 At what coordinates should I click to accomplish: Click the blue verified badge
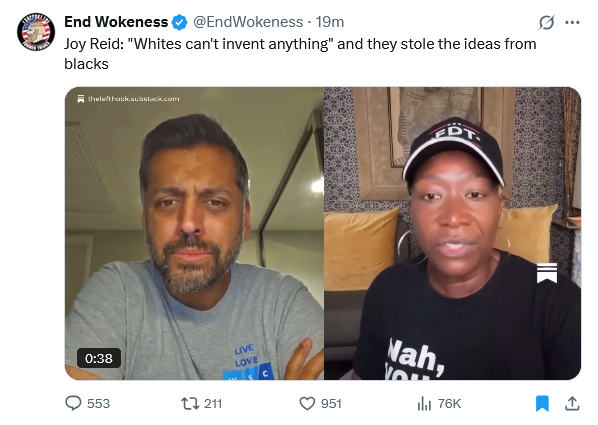pos(179,22)
